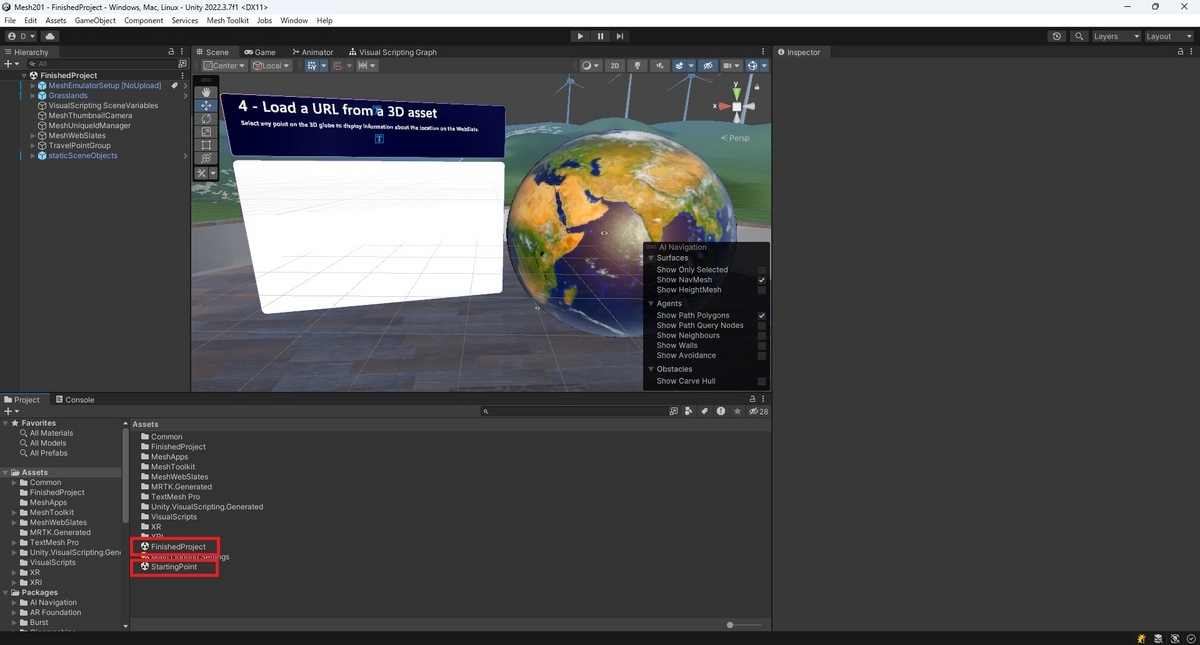
Task: Collapse FinishedProject scene in Hierarchy
Action: [x=23, y=76]
